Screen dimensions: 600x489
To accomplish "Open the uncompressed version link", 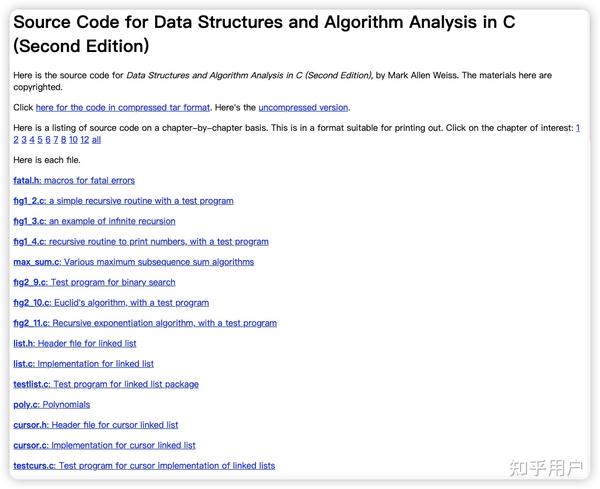I will coord(303,107).
